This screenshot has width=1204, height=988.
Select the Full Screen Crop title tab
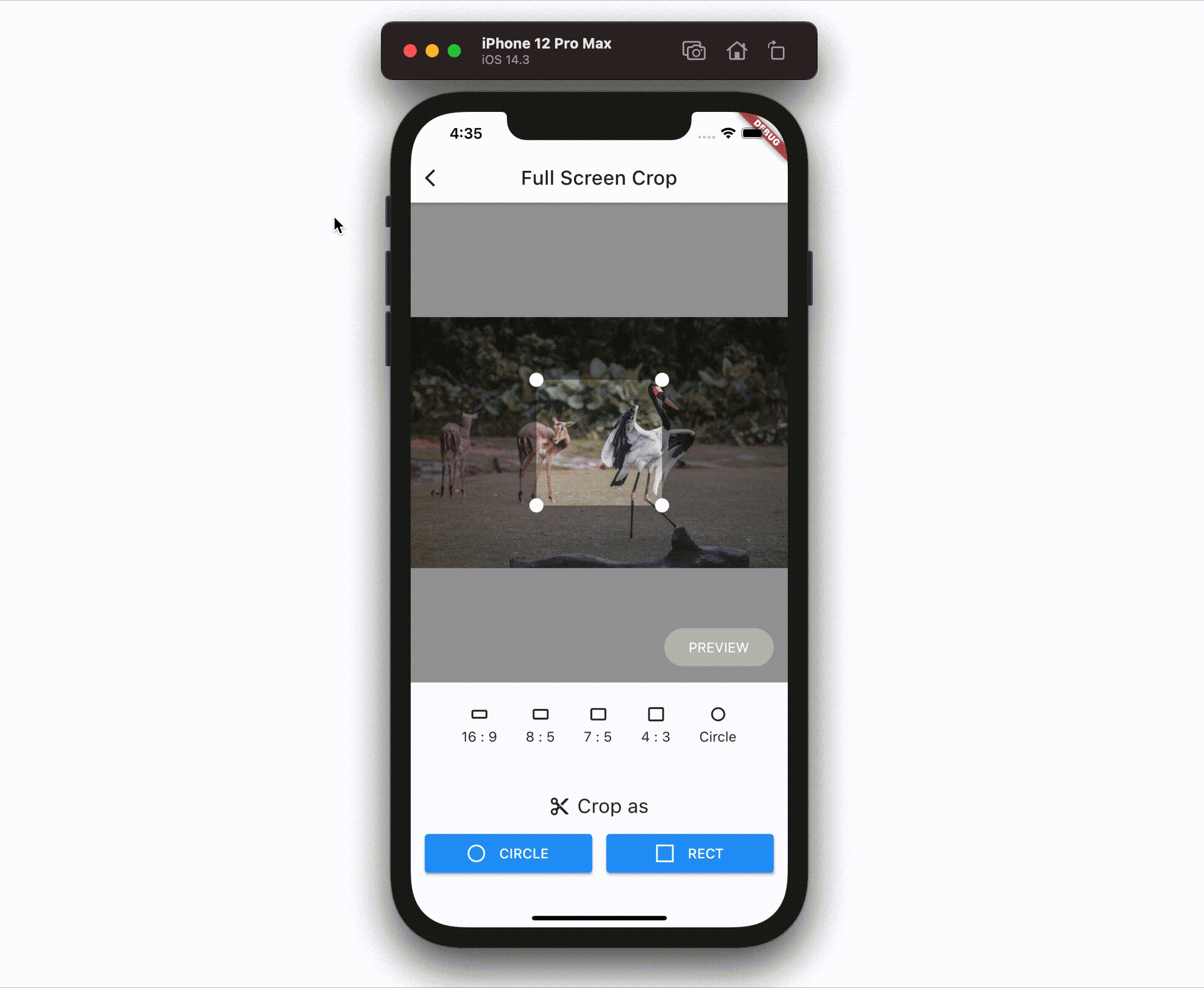[x=599, y=178]
